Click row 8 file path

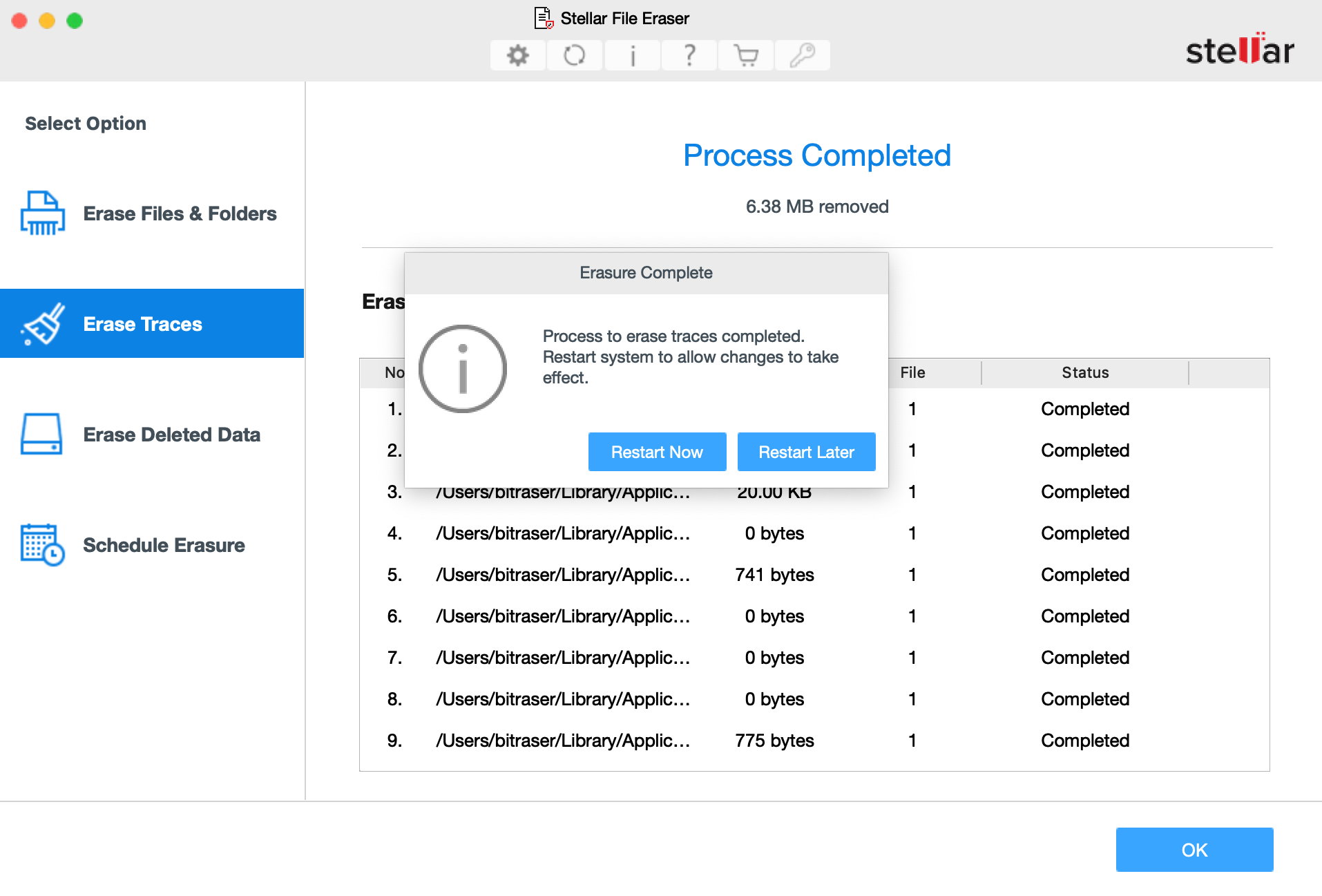563,699
